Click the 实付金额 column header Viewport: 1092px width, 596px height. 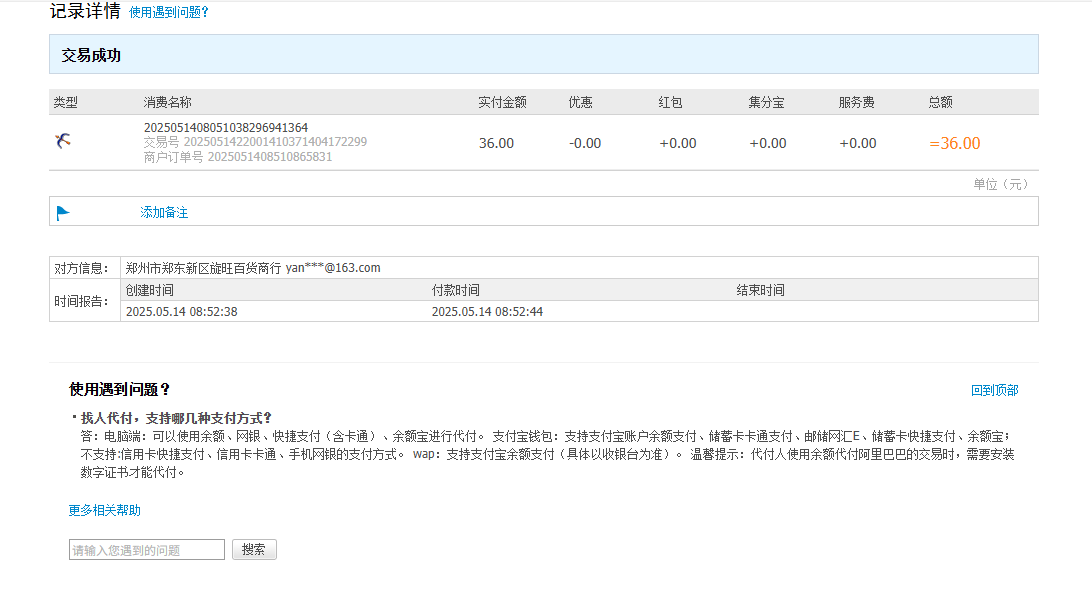(x=502, y=102)
